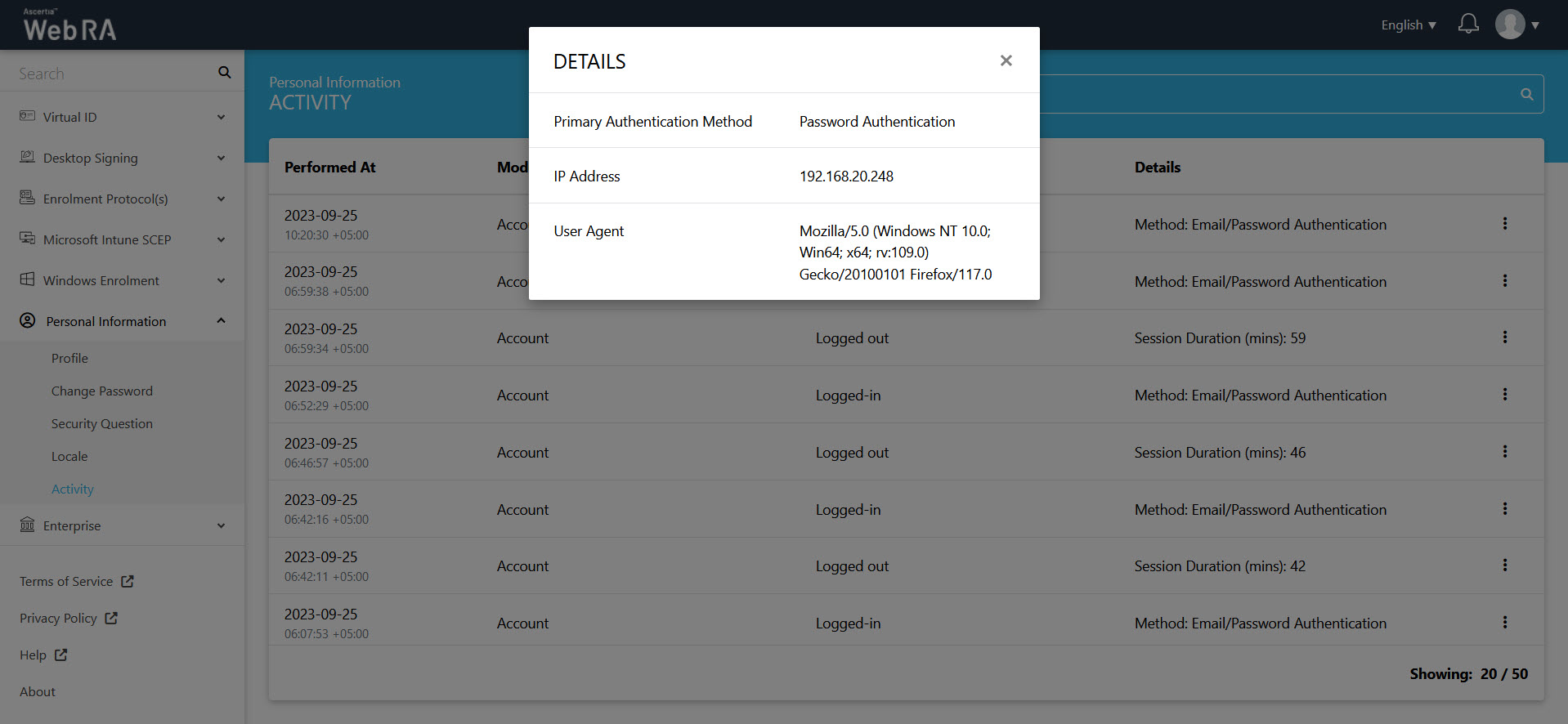Open the user avatar menu

[x=1516, y=25]
